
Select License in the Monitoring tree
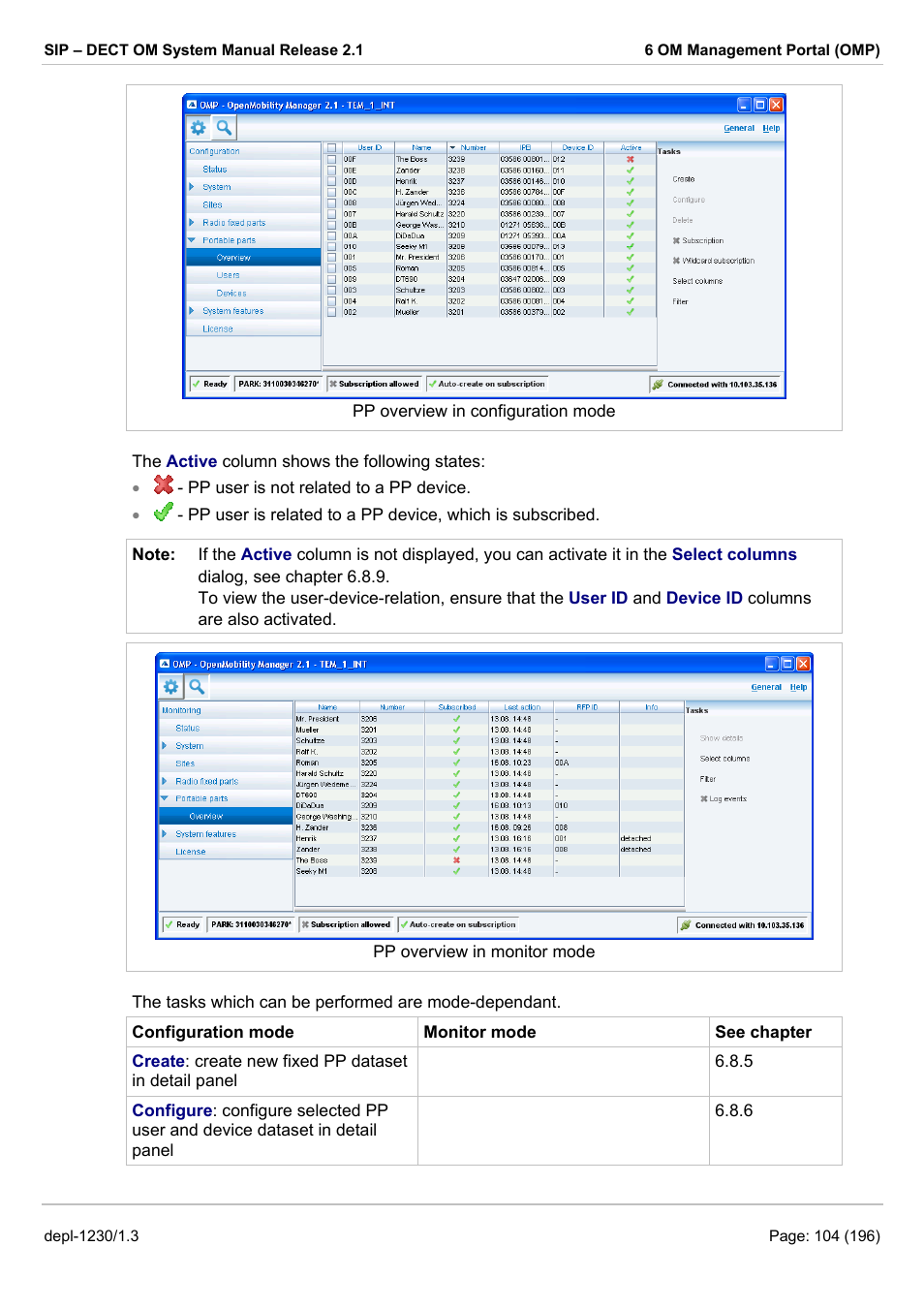pos(191,852)
